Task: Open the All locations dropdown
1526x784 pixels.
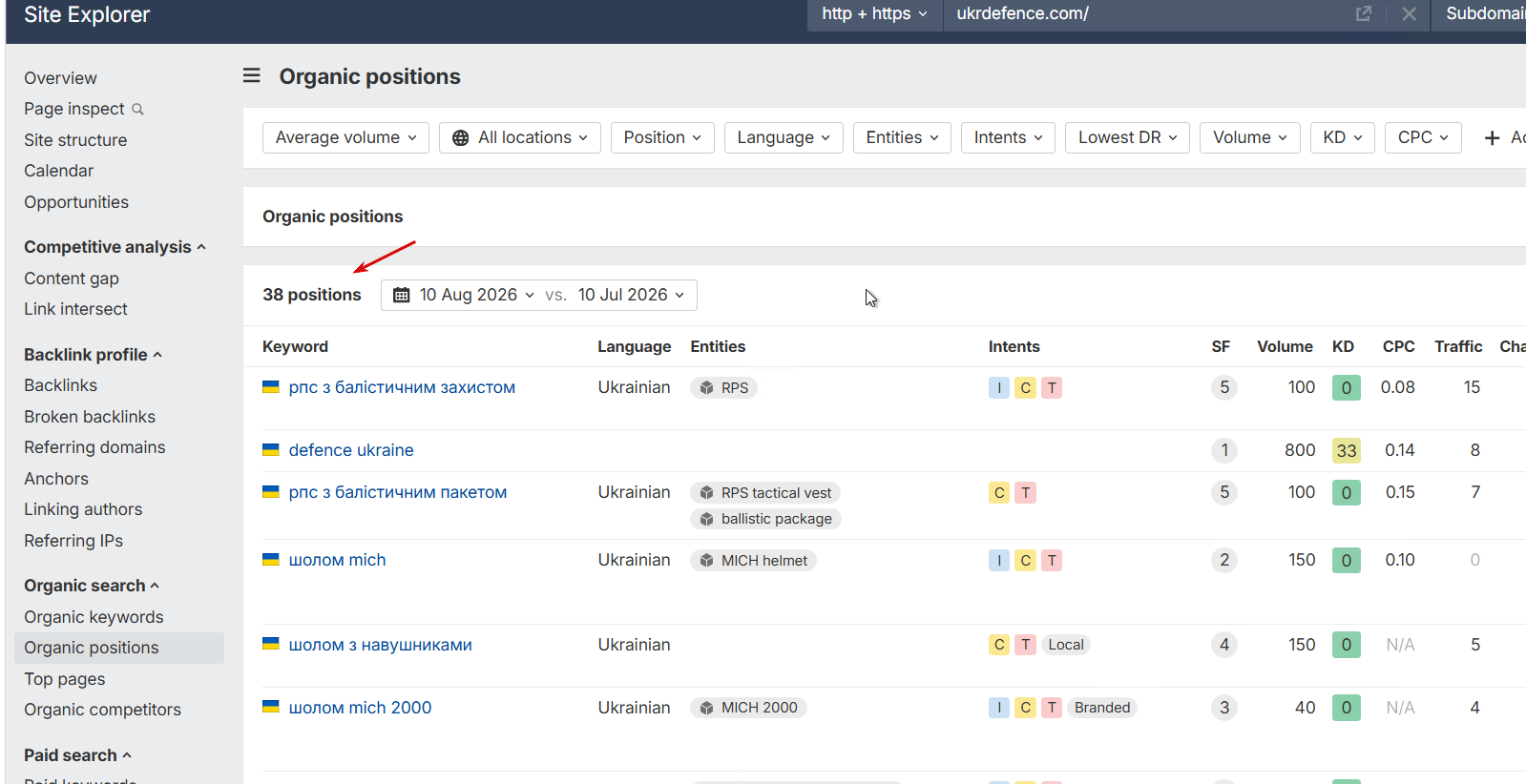Action: point(520,138)
